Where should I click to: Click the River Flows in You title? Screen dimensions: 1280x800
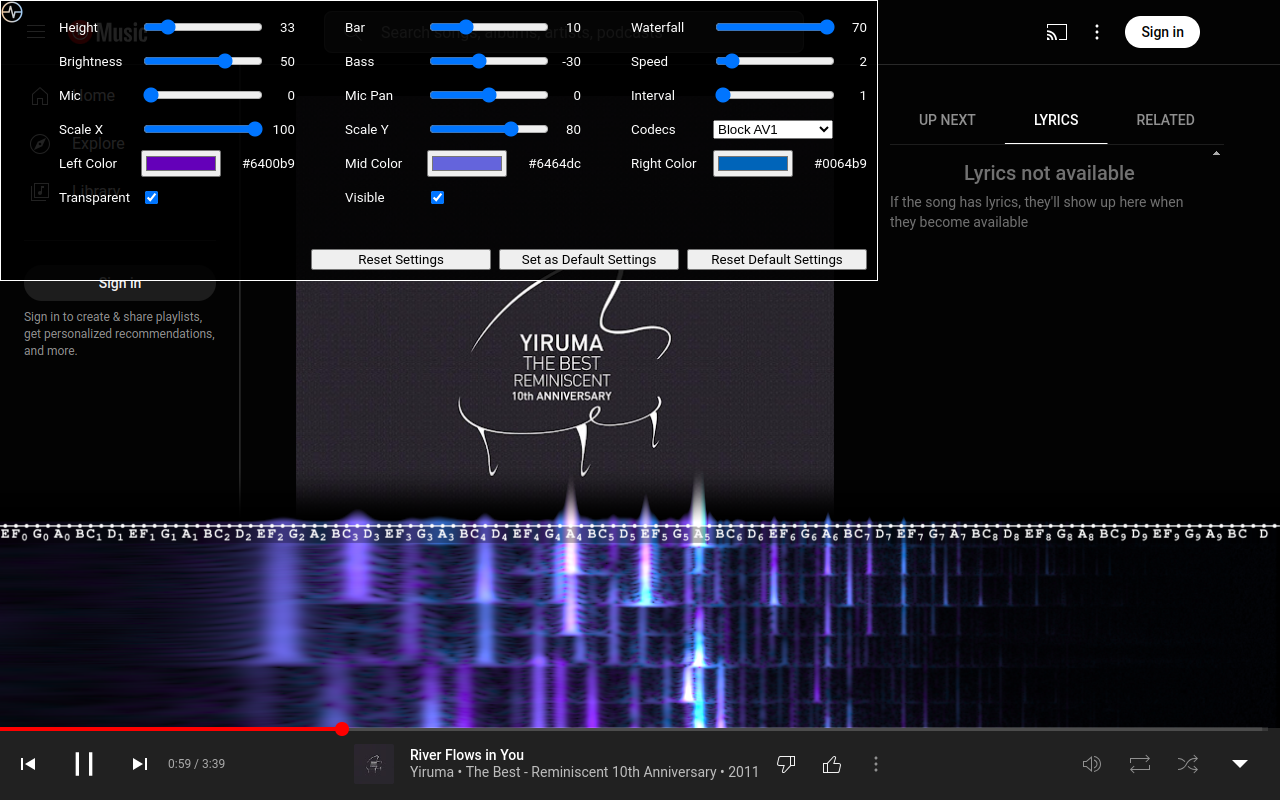pyautogui.click(x=467, y=755)
